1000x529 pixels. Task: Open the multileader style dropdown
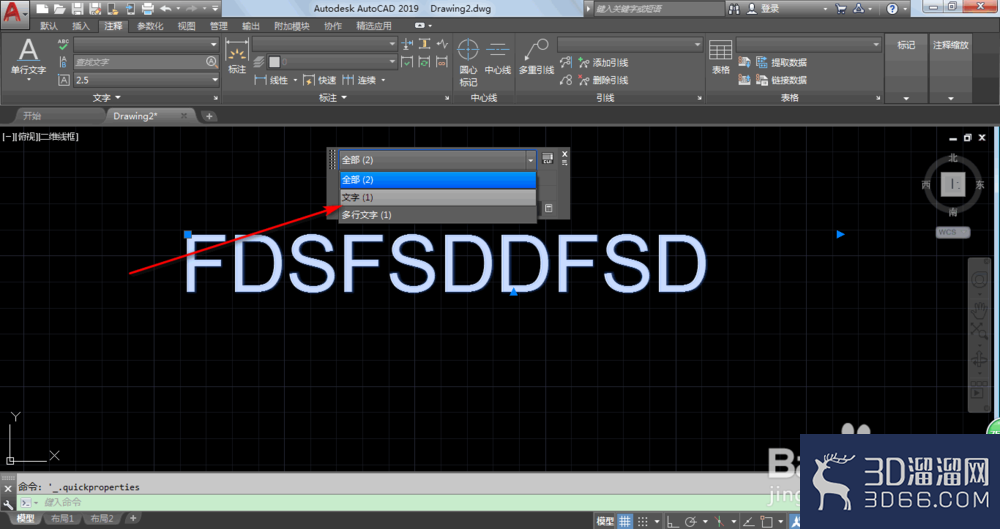pyautogui.click(x=629, y=44)
